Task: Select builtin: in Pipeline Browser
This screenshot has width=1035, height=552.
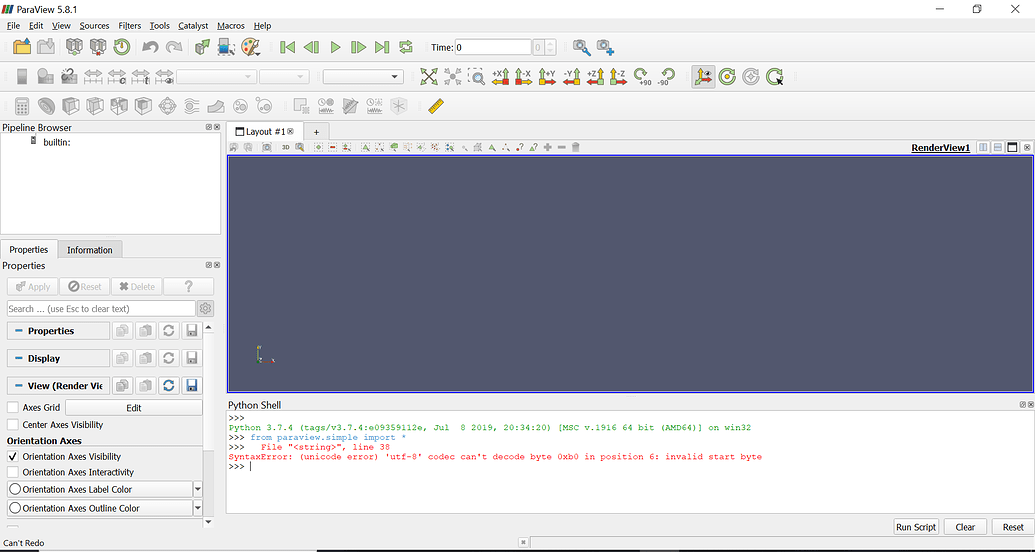Action: [x=57, y=142]
